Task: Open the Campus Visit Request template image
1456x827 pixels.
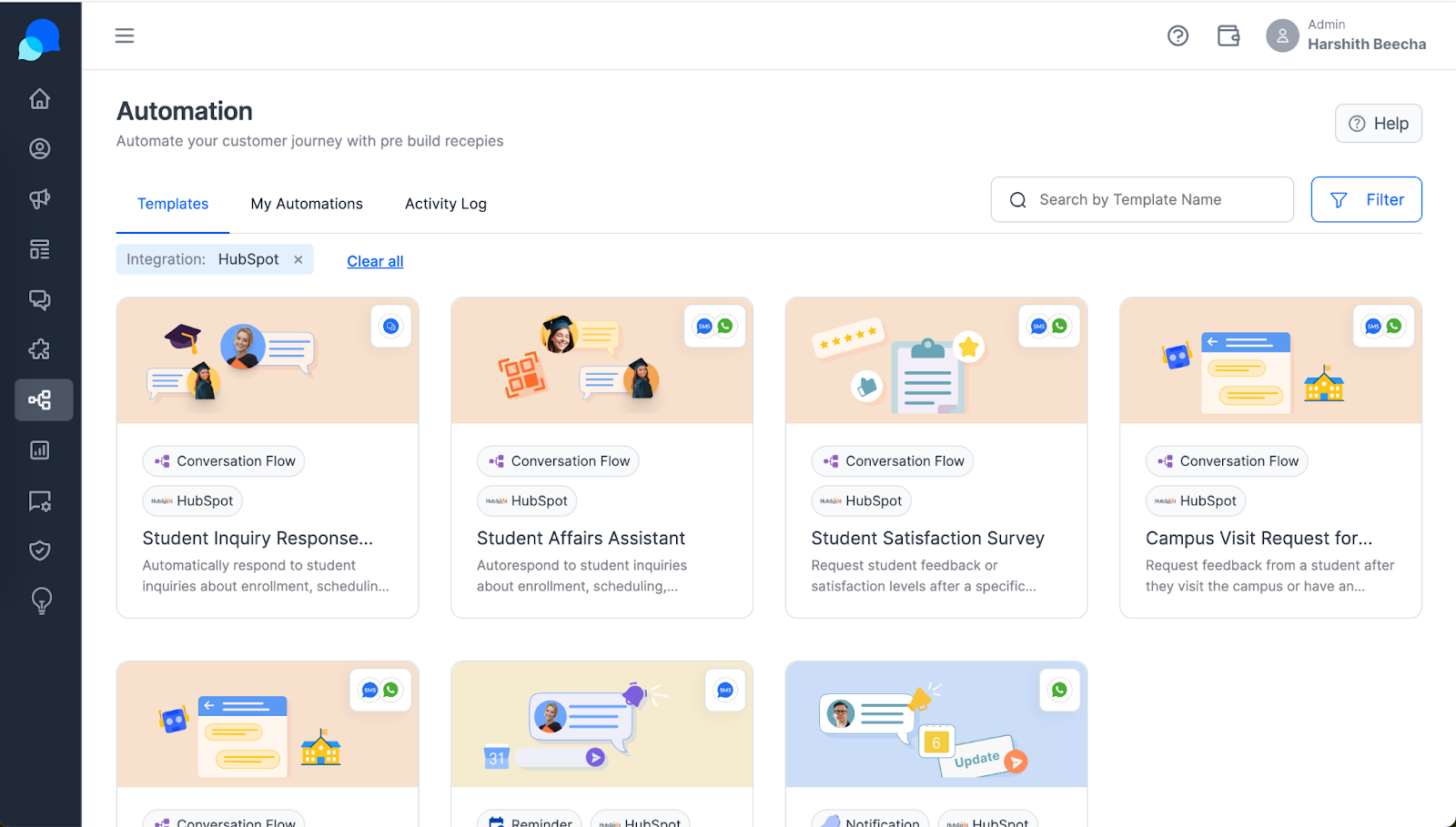Action: (1270, 360)
